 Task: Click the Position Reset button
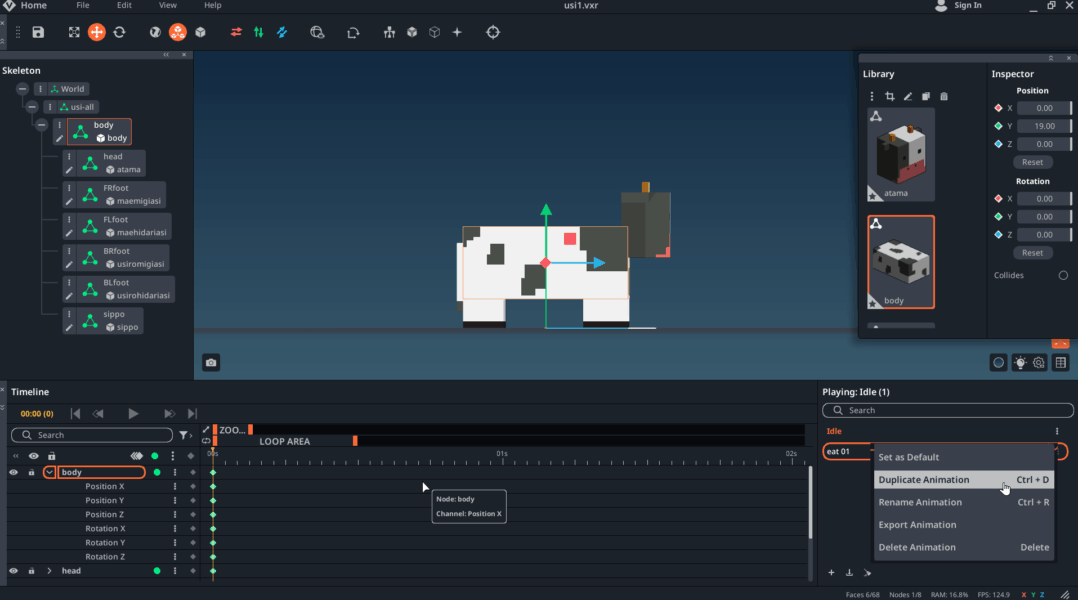click(x=1032, y=162)
